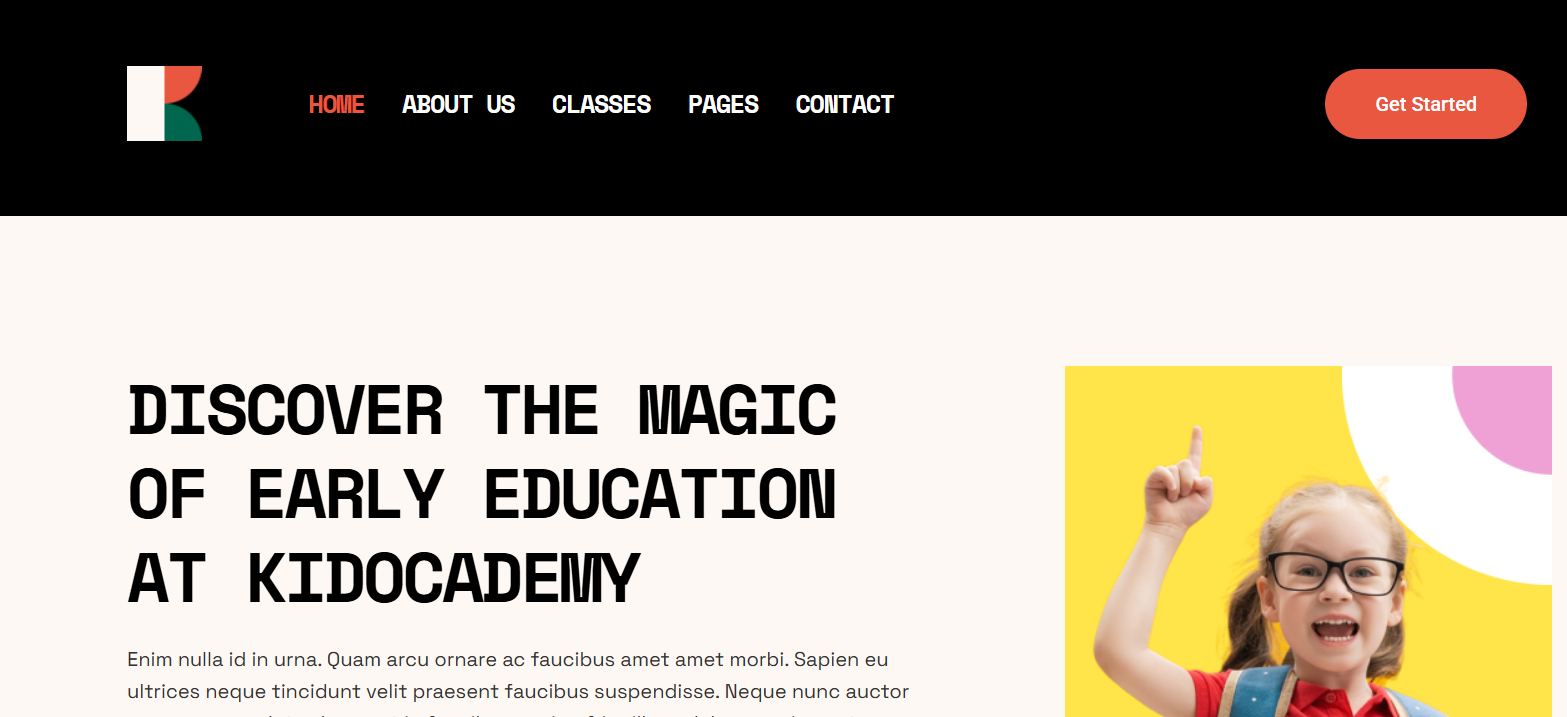
Task: Select CONTACT in the navigation bar
Action: [x=845, y=104]
